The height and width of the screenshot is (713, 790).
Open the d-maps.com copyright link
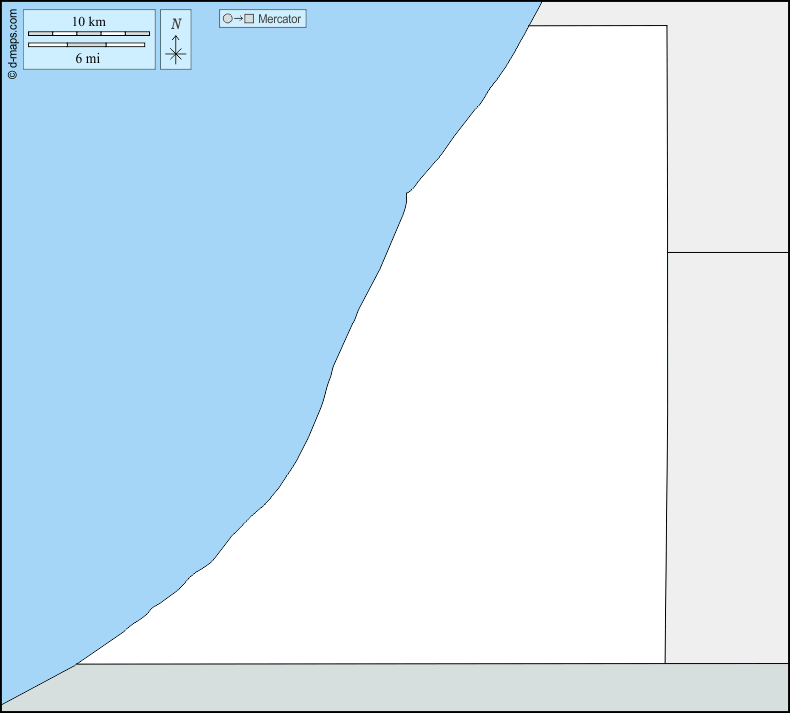coord(12,41)
